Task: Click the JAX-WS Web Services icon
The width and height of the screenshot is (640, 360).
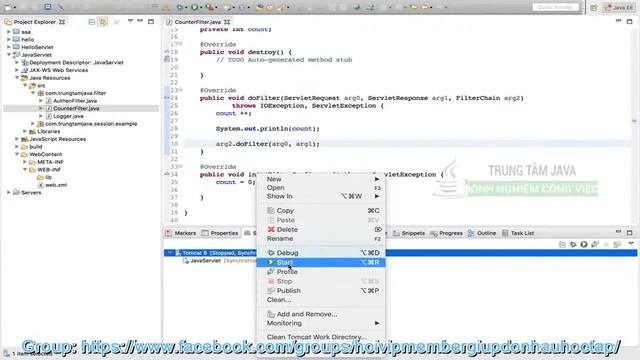Action: [x=24, y=70]
